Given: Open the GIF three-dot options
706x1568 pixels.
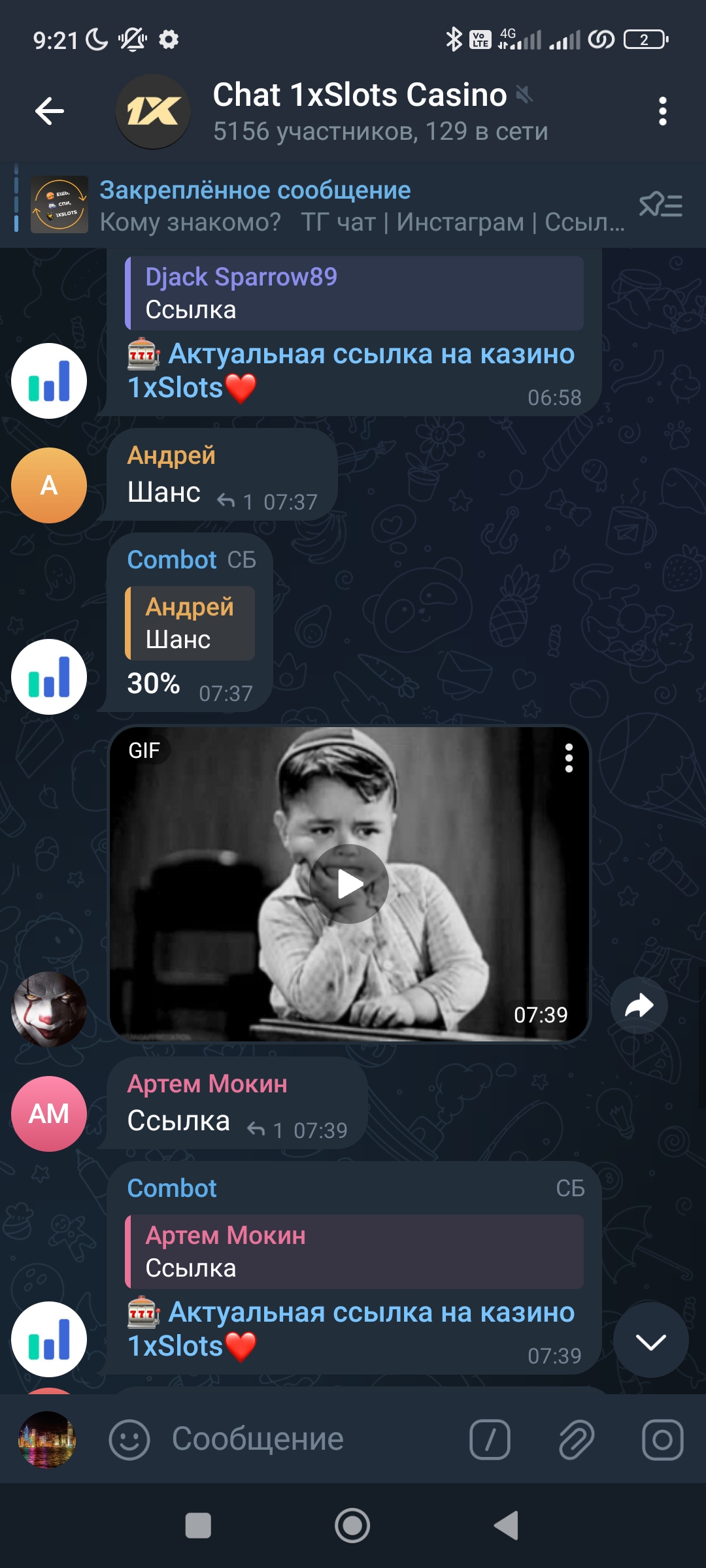Looking at the screenshot, I should 569,758.
